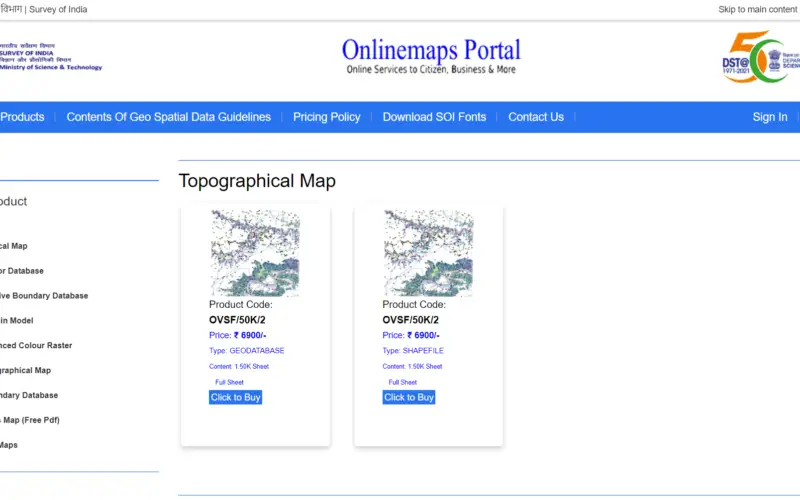Click the Survey of India ministry logo

(51, 56)
